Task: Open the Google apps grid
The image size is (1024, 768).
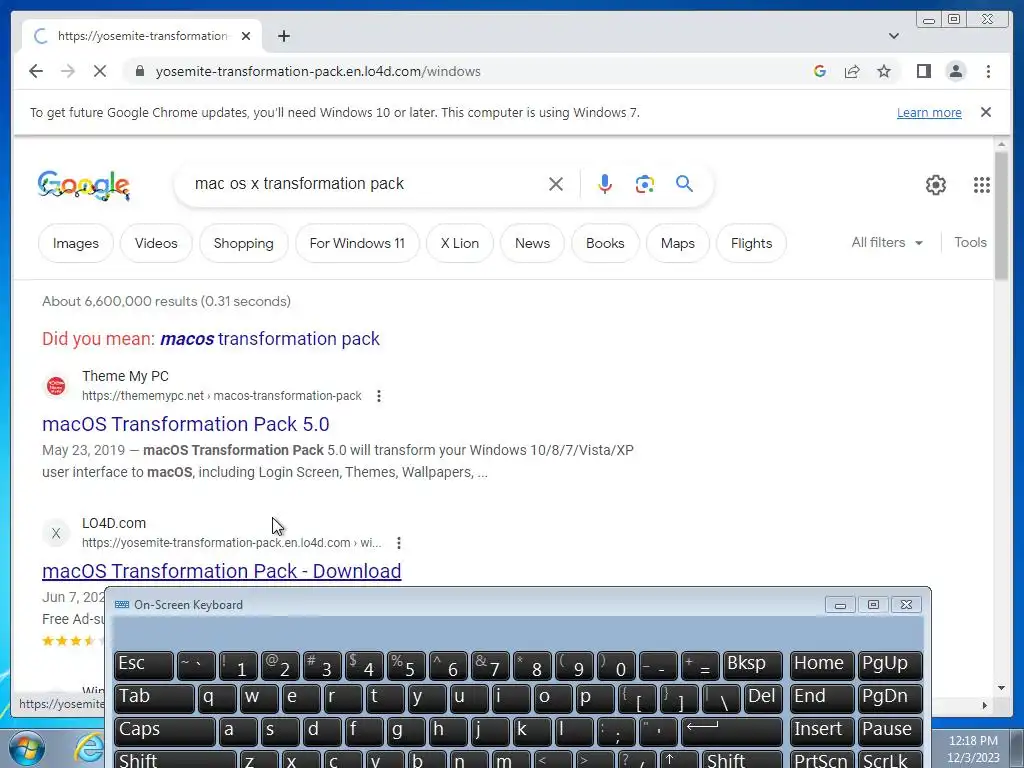Action: [x=982, y=185]
